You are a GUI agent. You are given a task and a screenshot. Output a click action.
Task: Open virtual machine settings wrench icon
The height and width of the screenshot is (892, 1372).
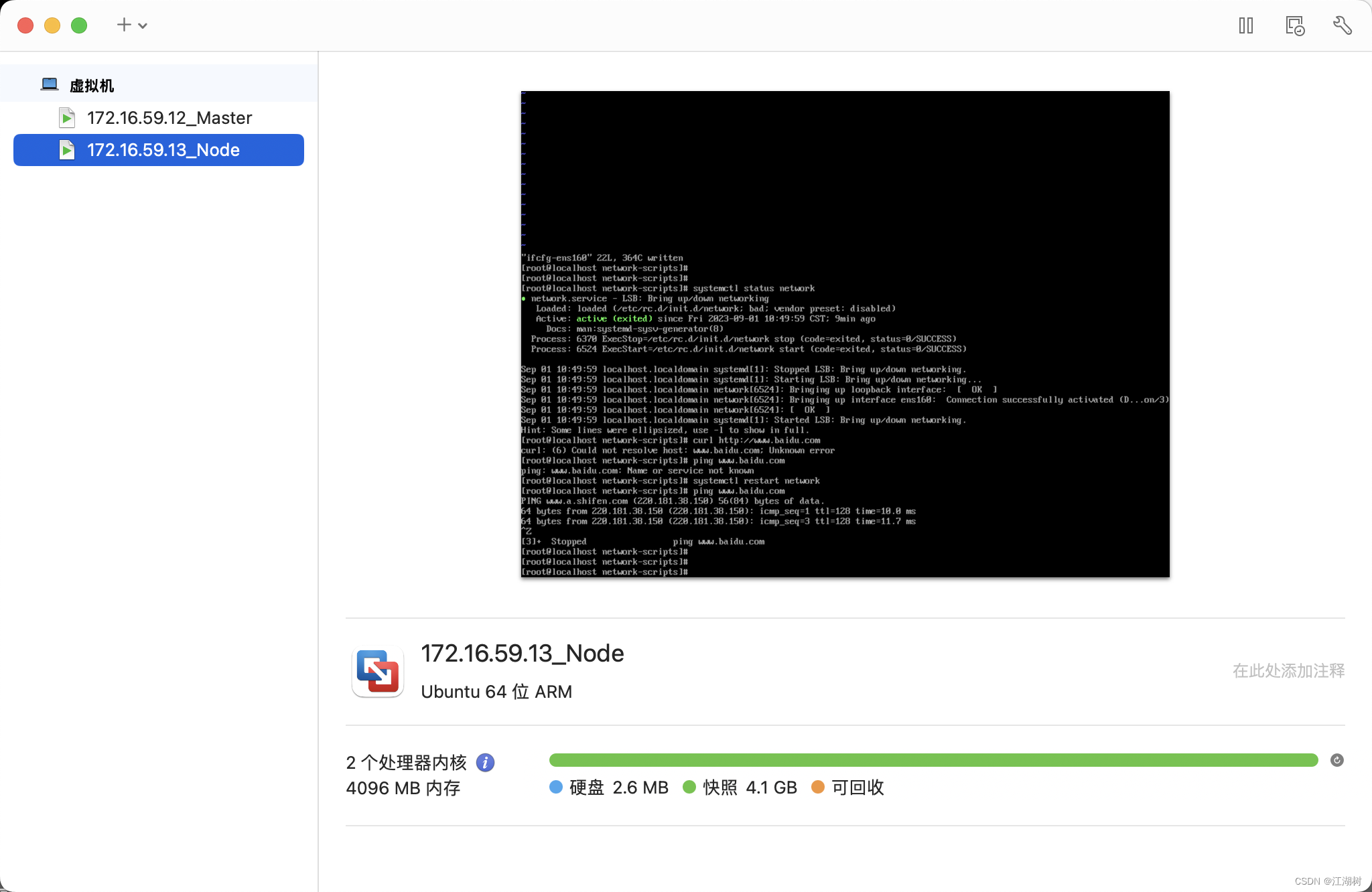point(1343,25)
